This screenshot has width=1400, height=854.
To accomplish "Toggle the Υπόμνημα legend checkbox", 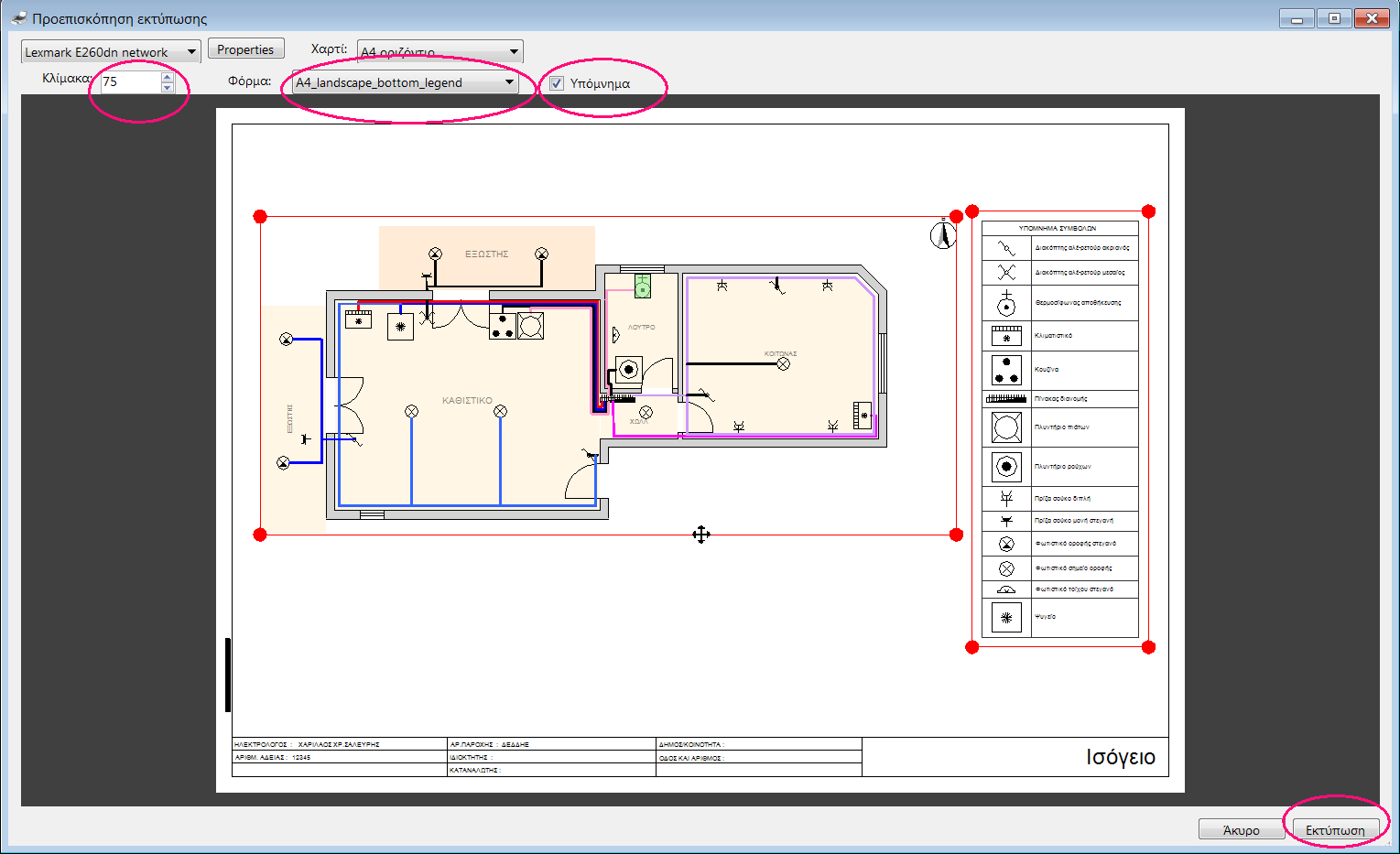I will click(557, 83).
